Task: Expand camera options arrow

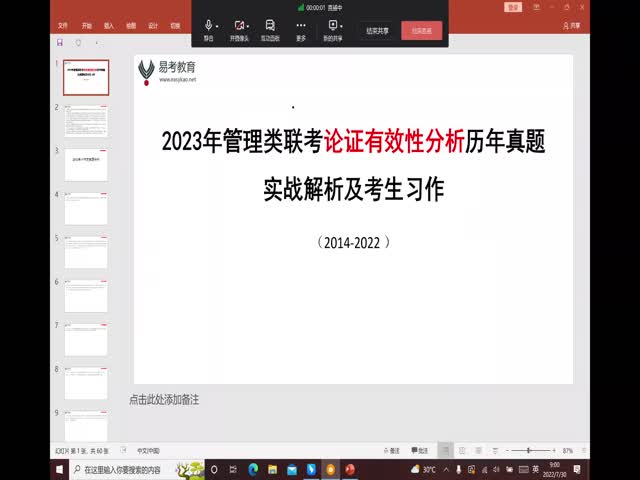Action: tap(248, 26)
